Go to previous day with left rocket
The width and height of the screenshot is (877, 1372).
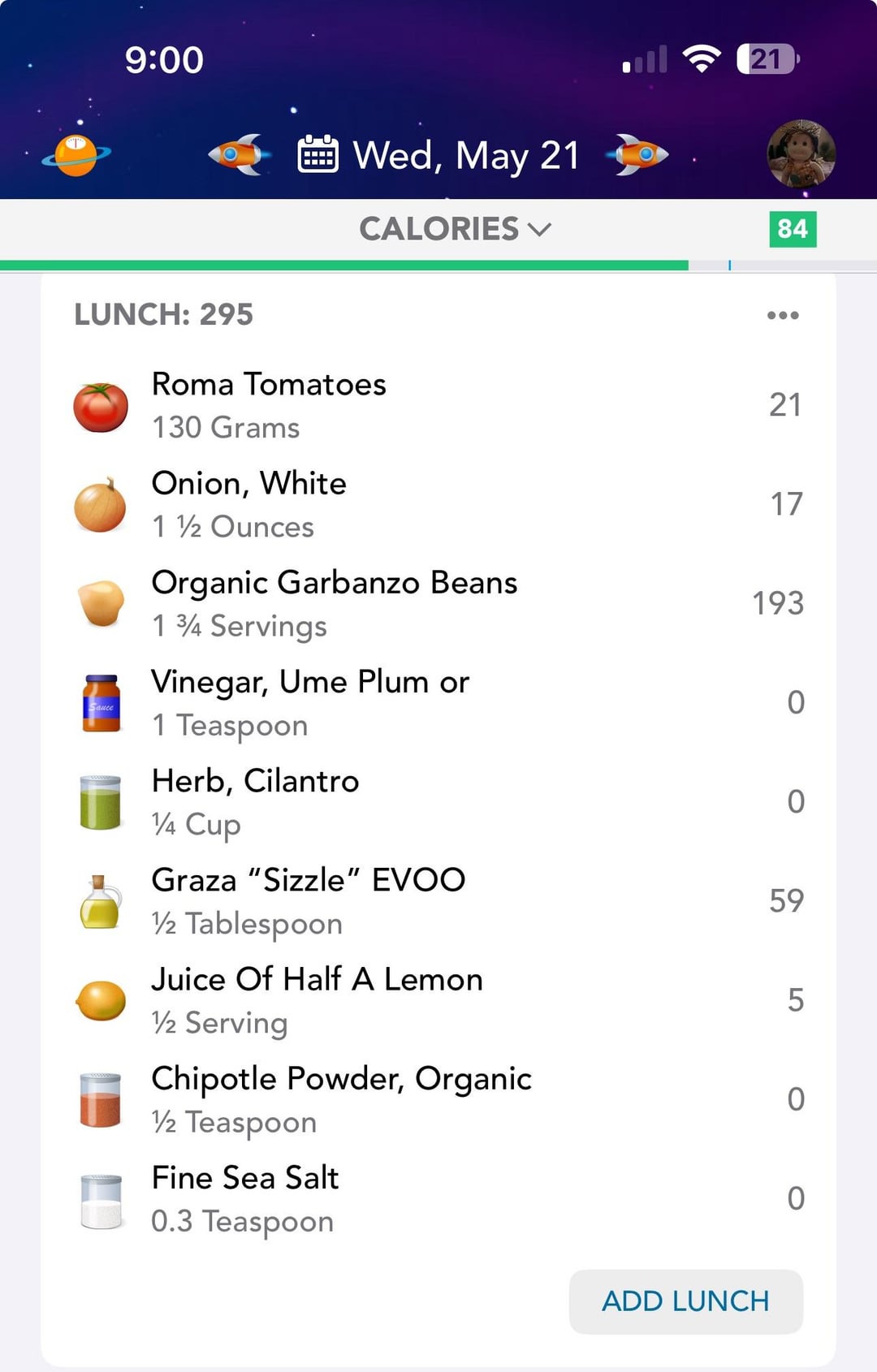click(x=236, y=153)
